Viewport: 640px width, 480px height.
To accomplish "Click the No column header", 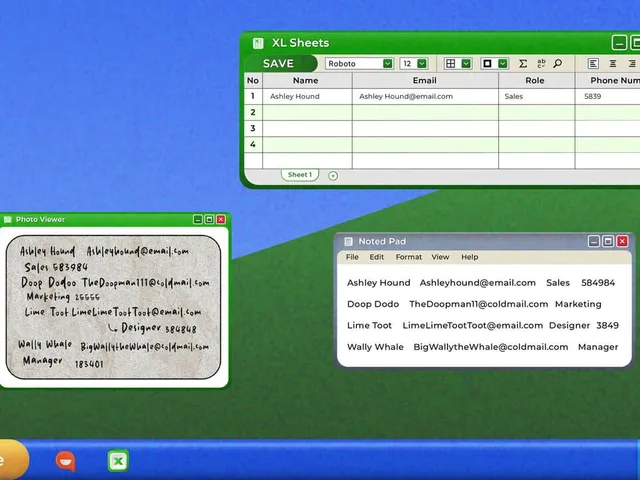I will pos(253,80).
